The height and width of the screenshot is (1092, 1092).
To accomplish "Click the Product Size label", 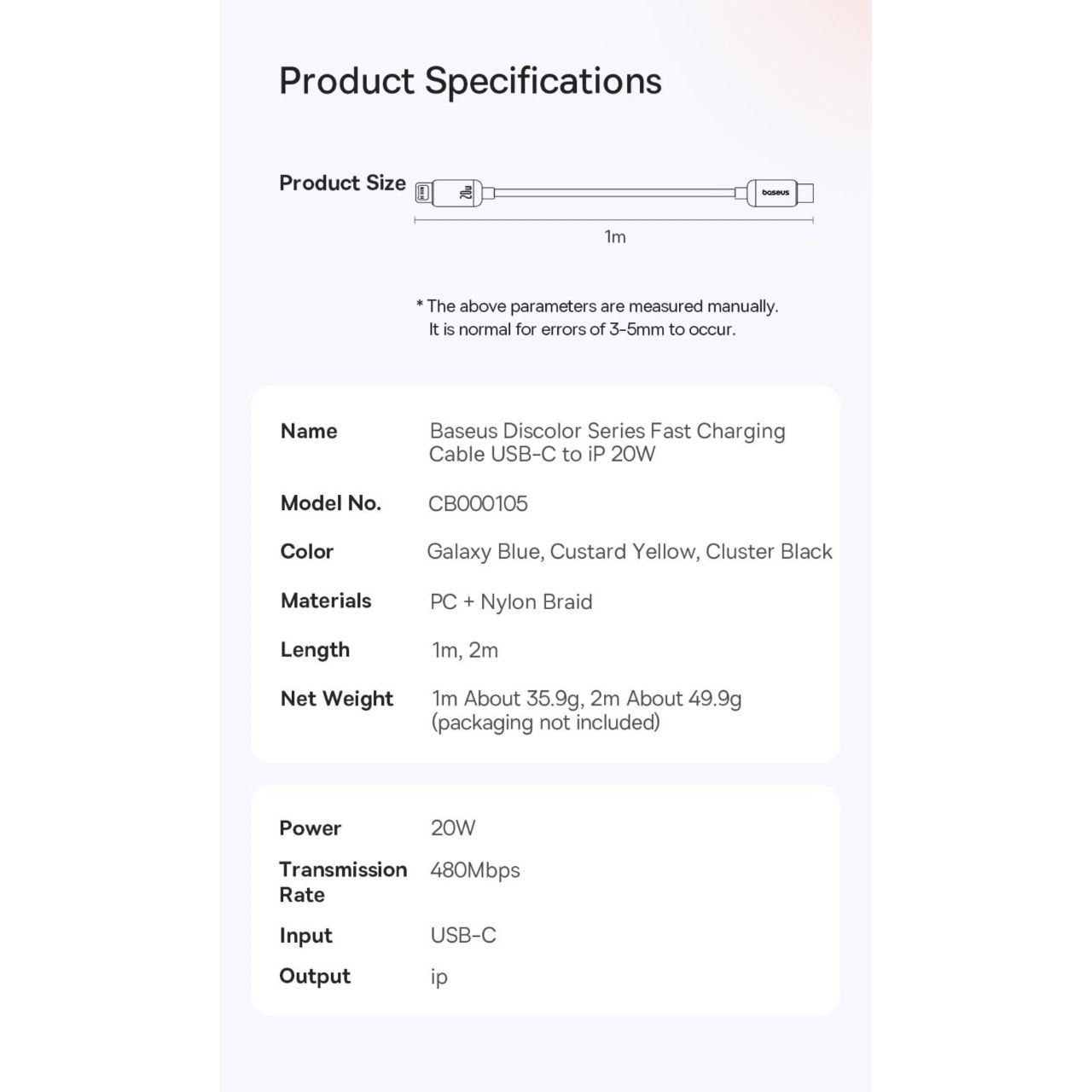I will [x=342, y=183].
